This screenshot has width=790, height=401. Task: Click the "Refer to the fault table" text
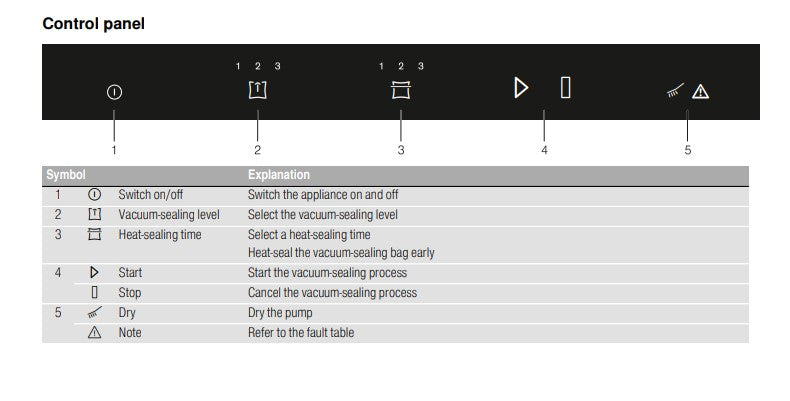(300, 333)
